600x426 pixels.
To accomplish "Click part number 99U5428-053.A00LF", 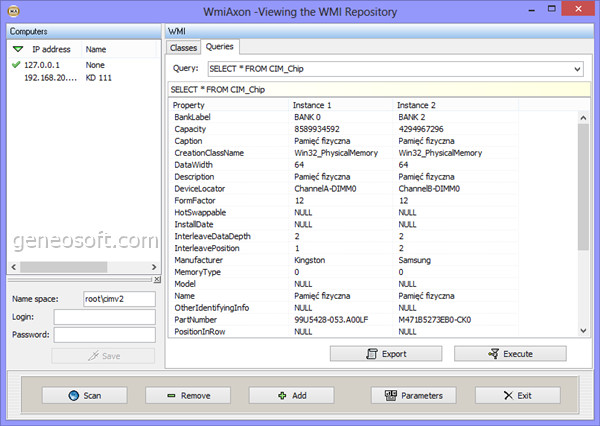I will (331, 320).
